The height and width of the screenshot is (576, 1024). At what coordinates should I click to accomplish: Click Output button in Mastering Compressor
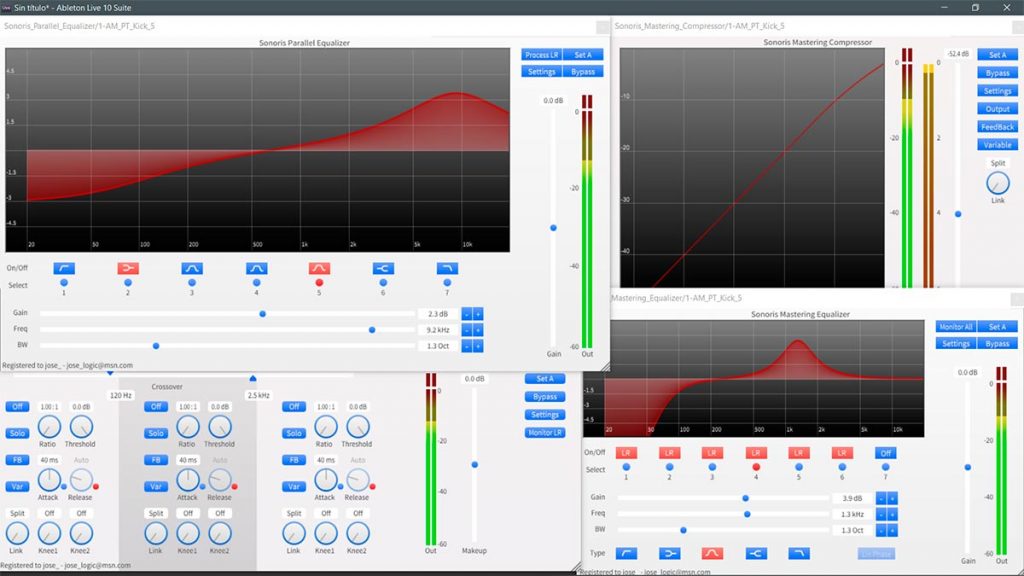coord(997,109)
